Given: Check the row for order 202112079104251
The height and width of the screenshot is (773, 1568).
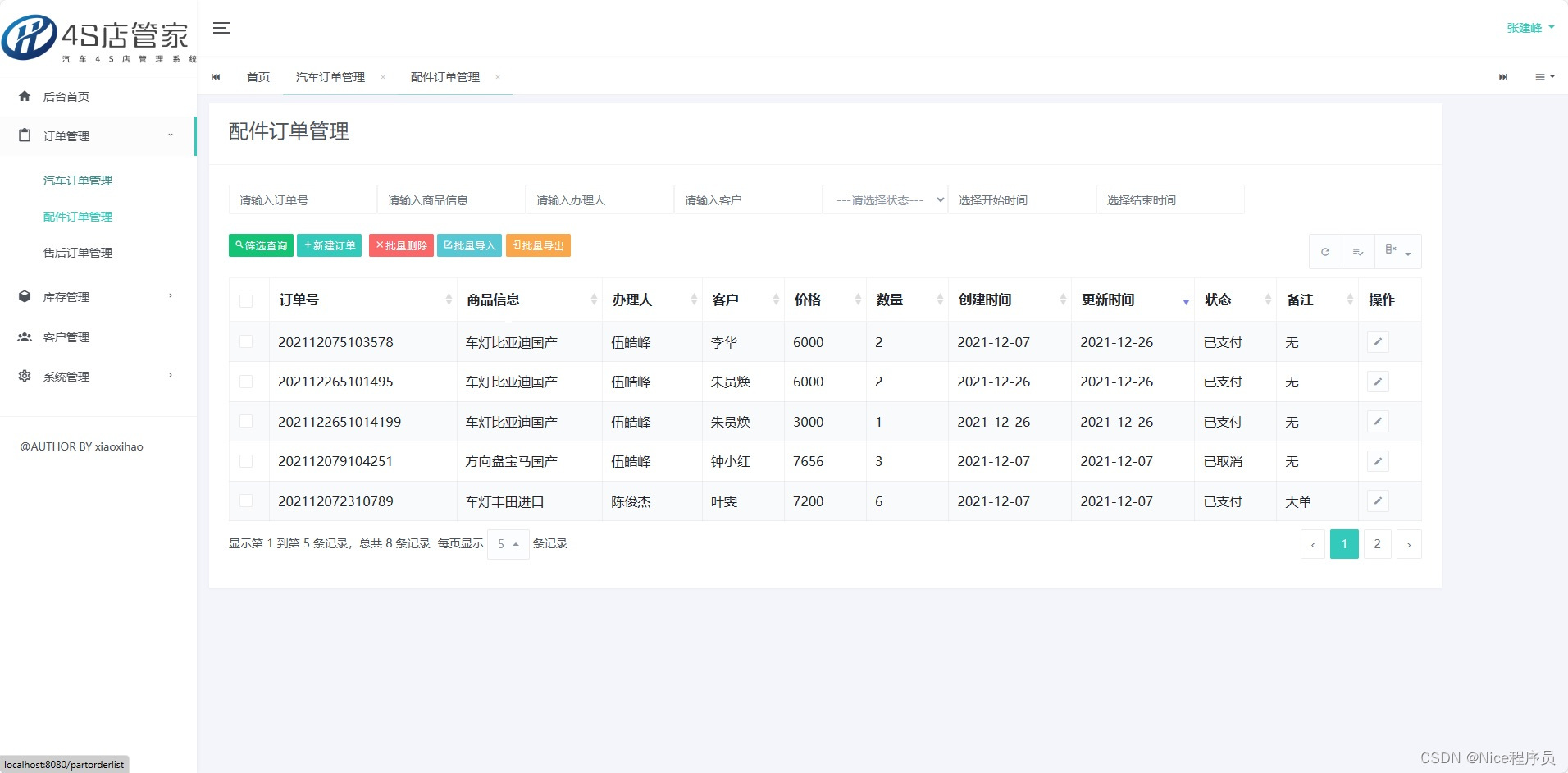Looking at the screenshot, I should pos(246,461).
